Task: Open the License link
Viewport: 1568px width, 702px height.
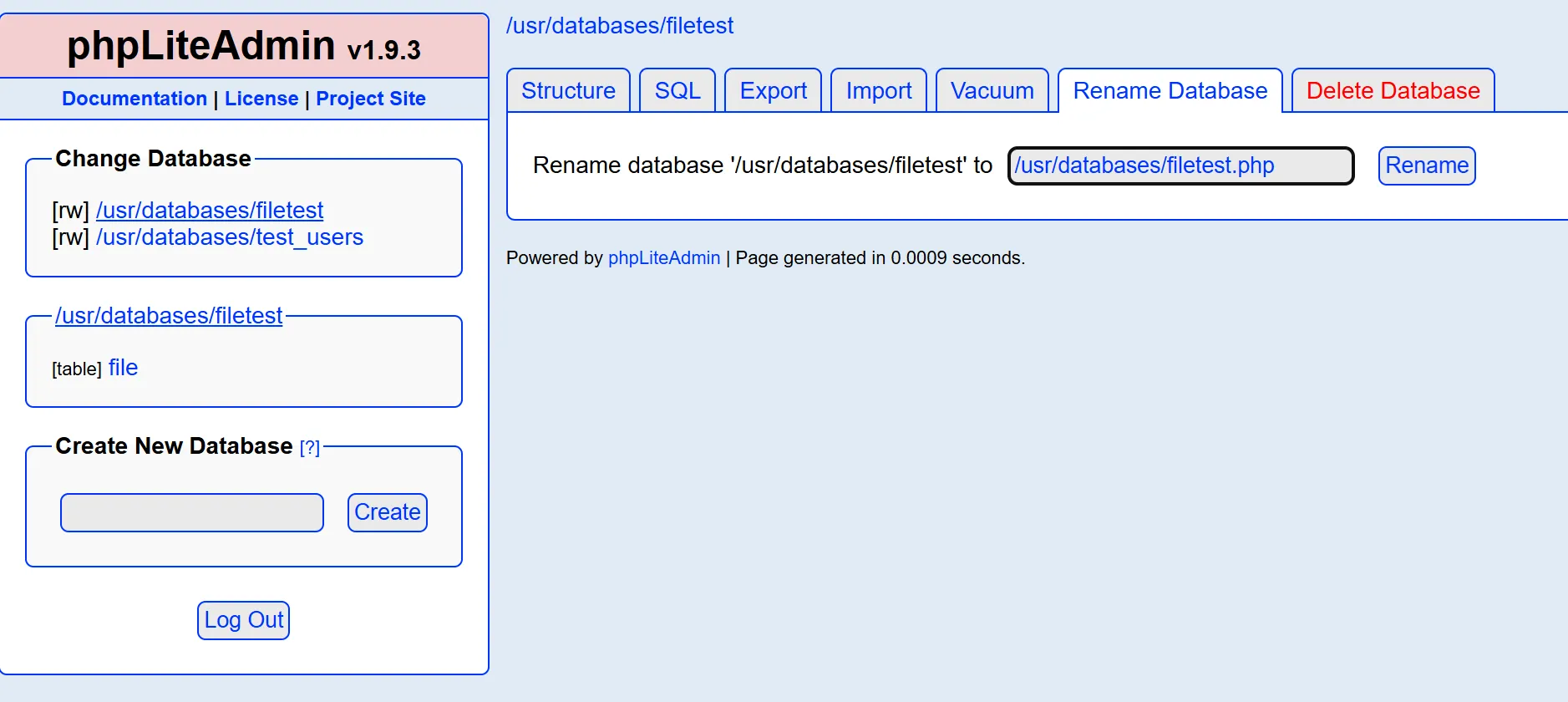Action: coord(261,99)
